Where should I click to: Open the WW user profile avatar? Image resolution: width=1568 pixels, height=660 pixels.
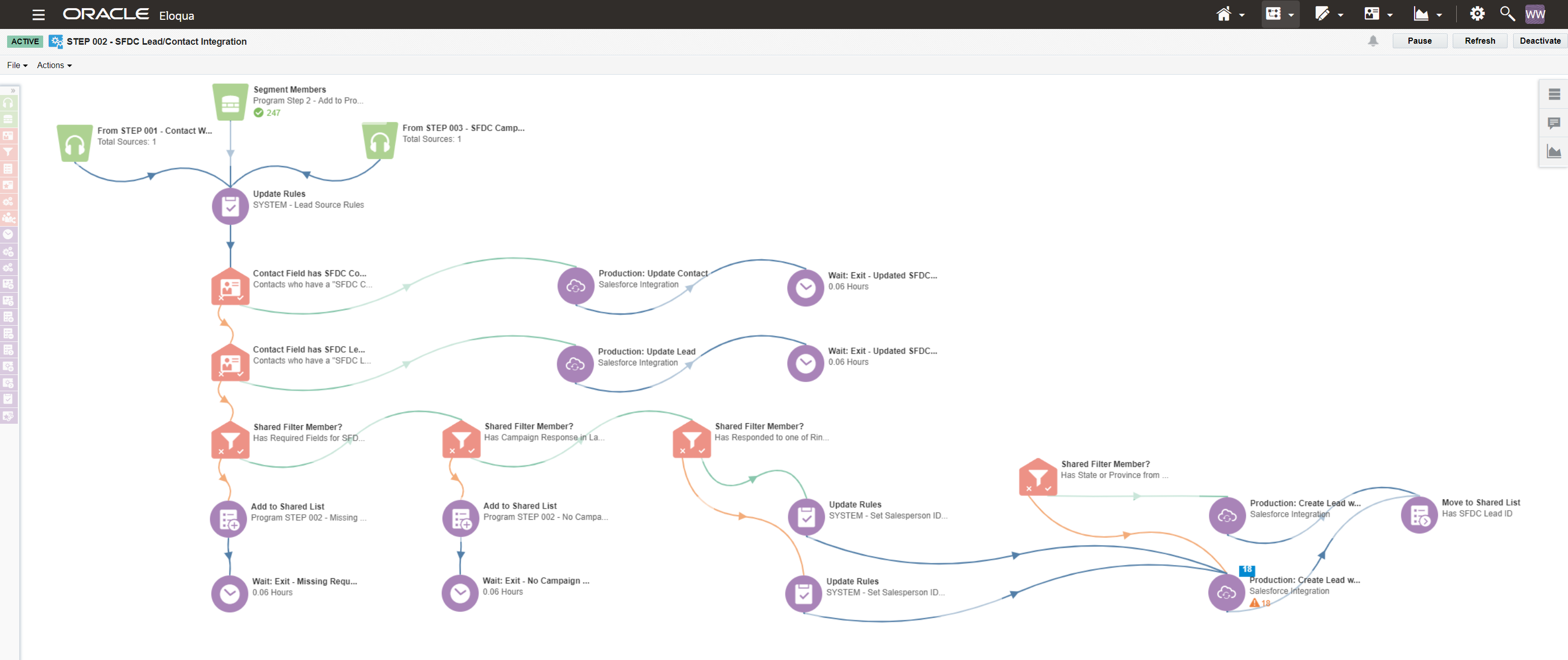(x=1534, y=14)
